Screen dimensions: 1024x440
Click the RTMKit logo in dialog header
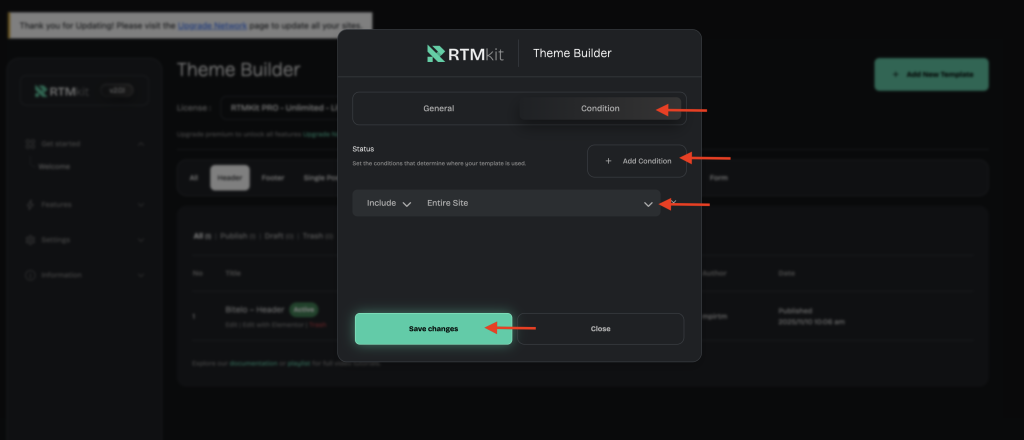[x=465, y=53]
